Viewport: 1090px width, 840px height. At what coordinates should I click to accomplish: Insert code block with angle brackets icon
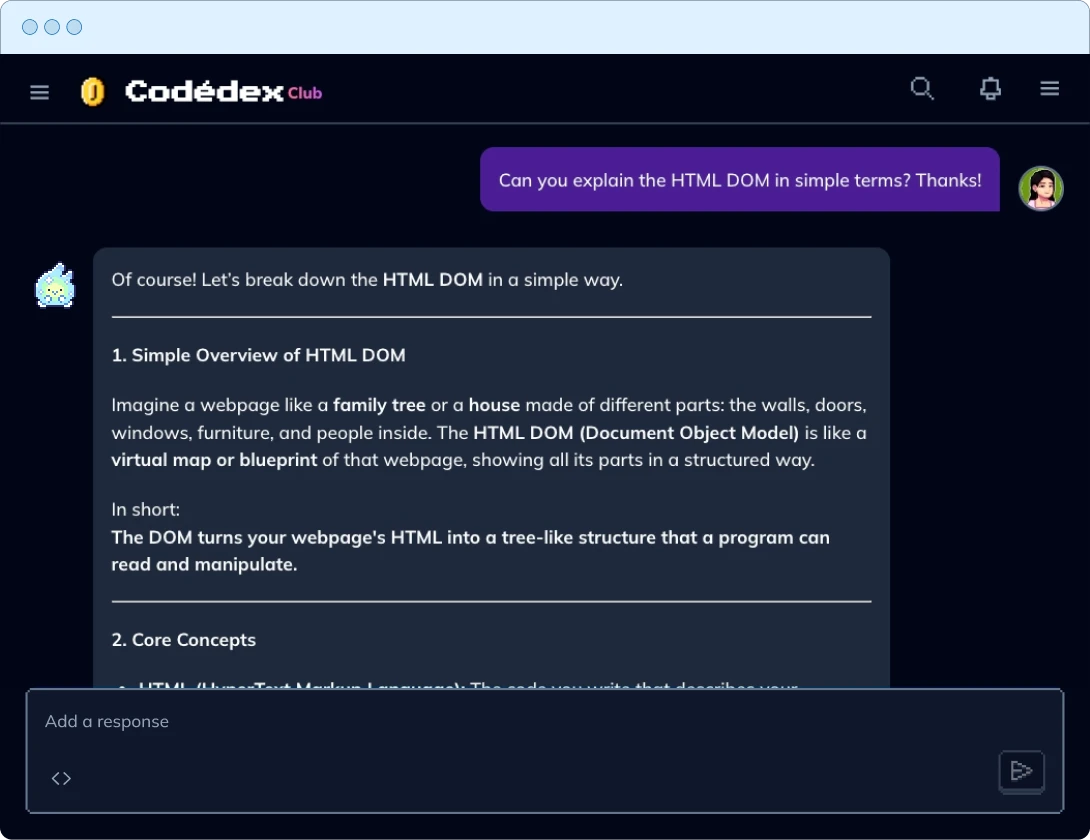click(x=61, y=778)
